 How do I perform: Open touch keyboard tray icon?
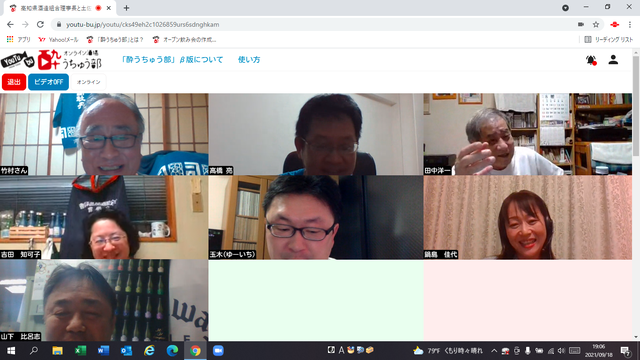tap(575, 351)
